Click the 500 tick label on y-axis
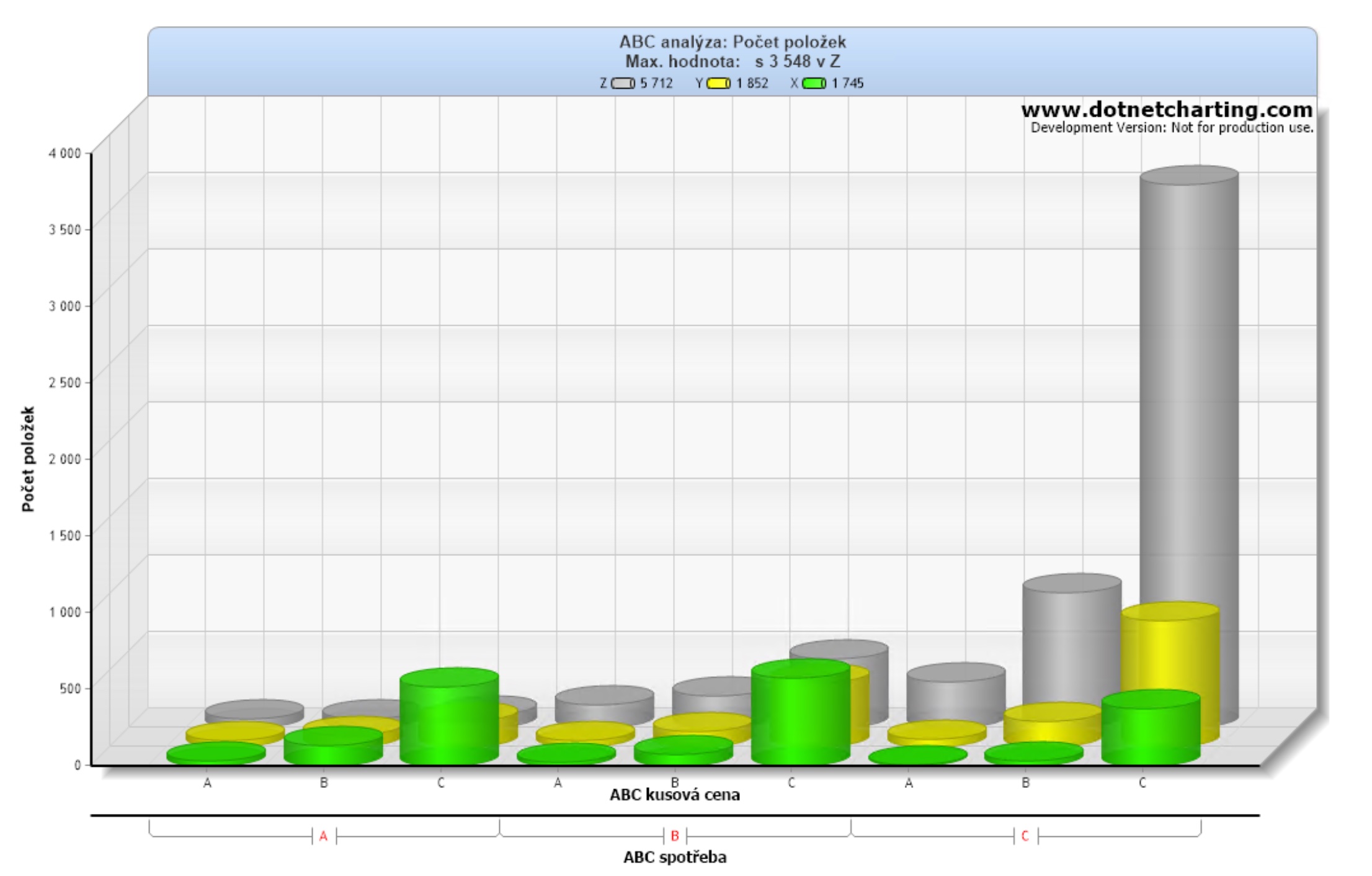This screenshot has height=876, width=1372. 71,689
